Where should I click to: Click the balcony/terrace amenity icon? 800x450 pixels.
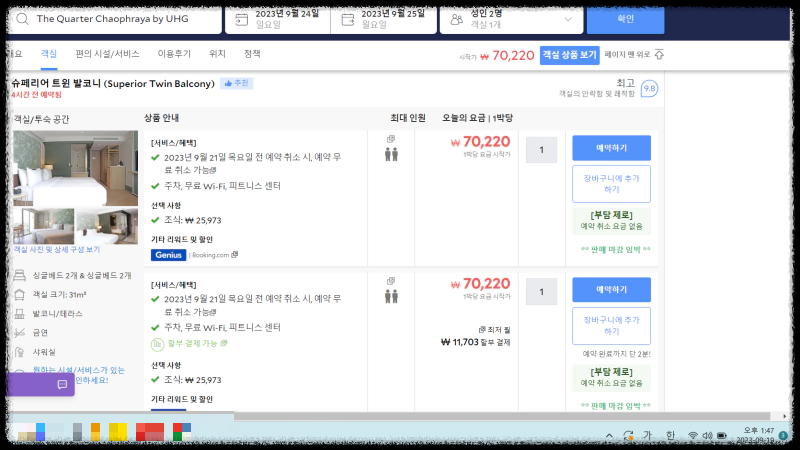[x=19, y=314]
